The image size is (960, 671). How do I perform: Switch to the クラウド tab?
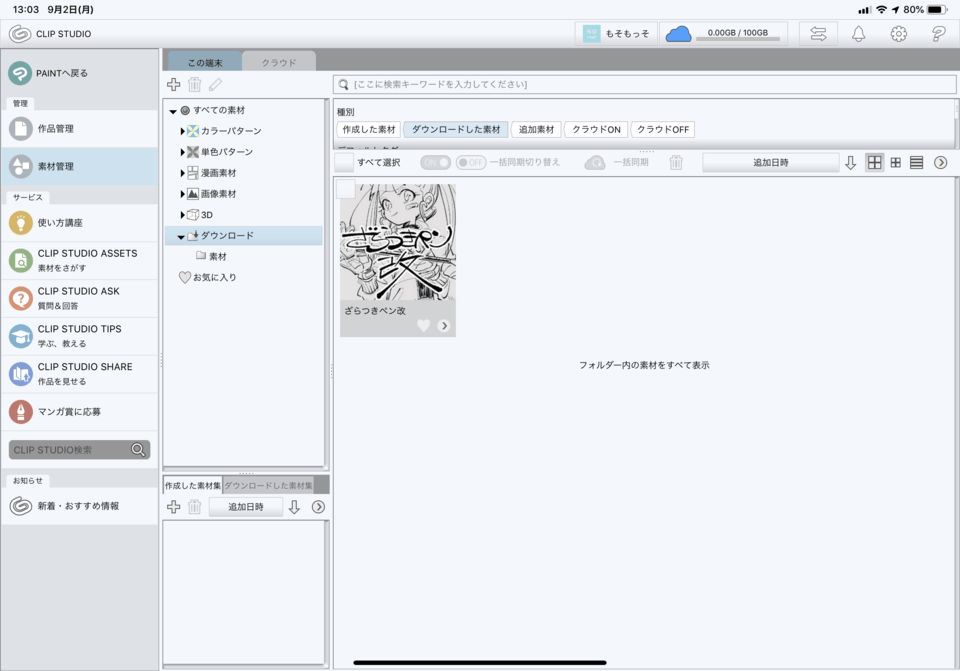click(279, 63)
